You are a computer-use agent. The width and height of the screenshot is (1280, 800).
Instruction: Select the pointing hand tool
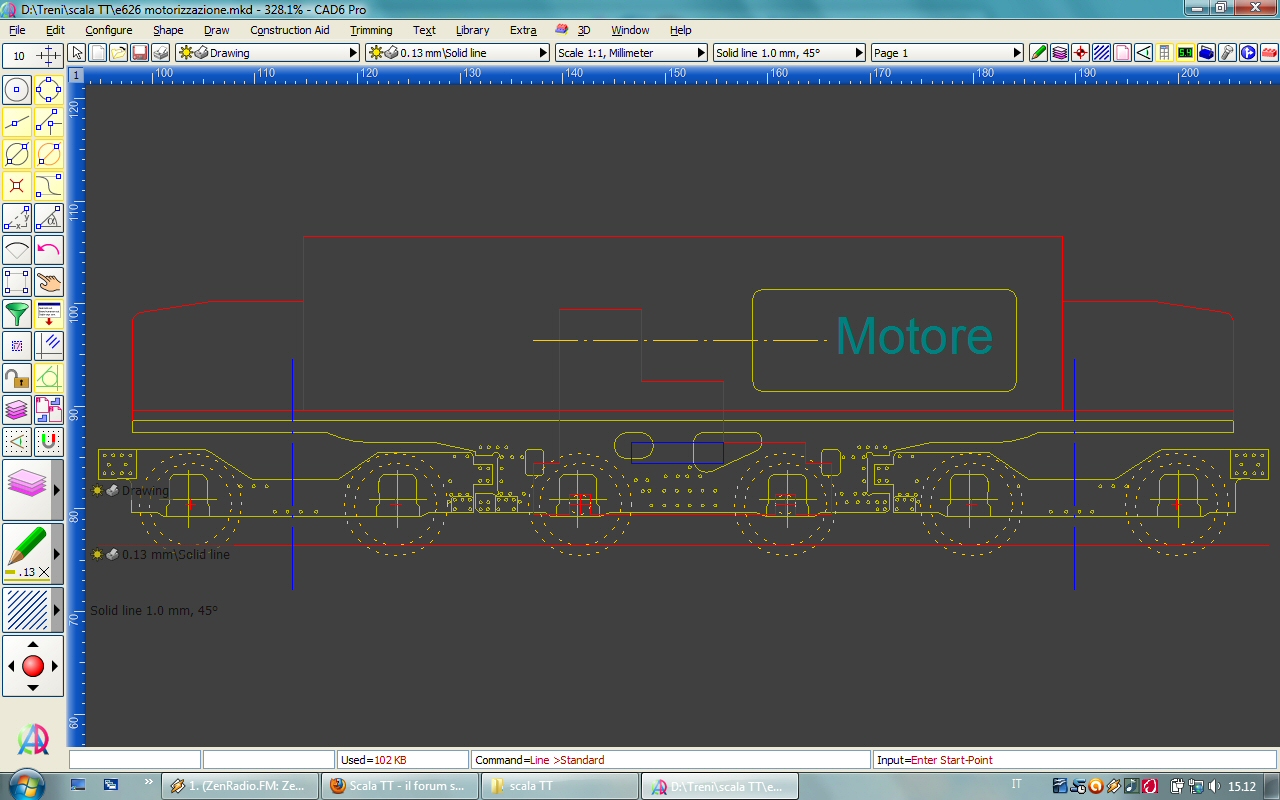coord(49,282)
